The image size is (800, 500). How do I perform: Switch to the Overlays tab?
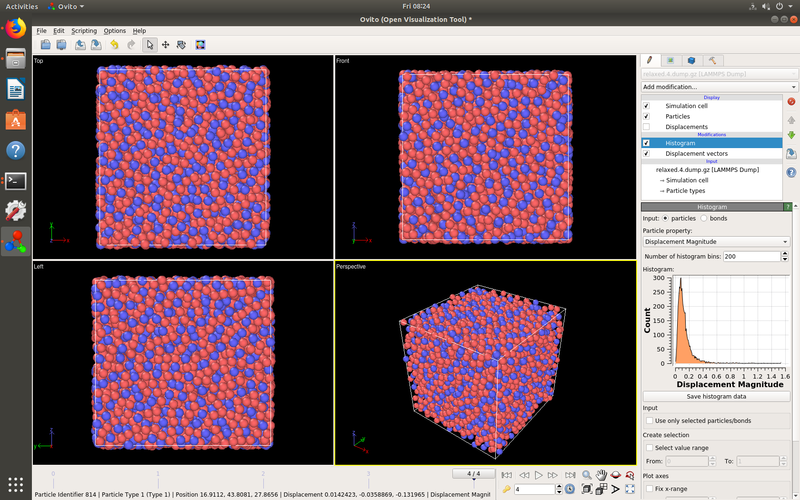pos(691,60)
